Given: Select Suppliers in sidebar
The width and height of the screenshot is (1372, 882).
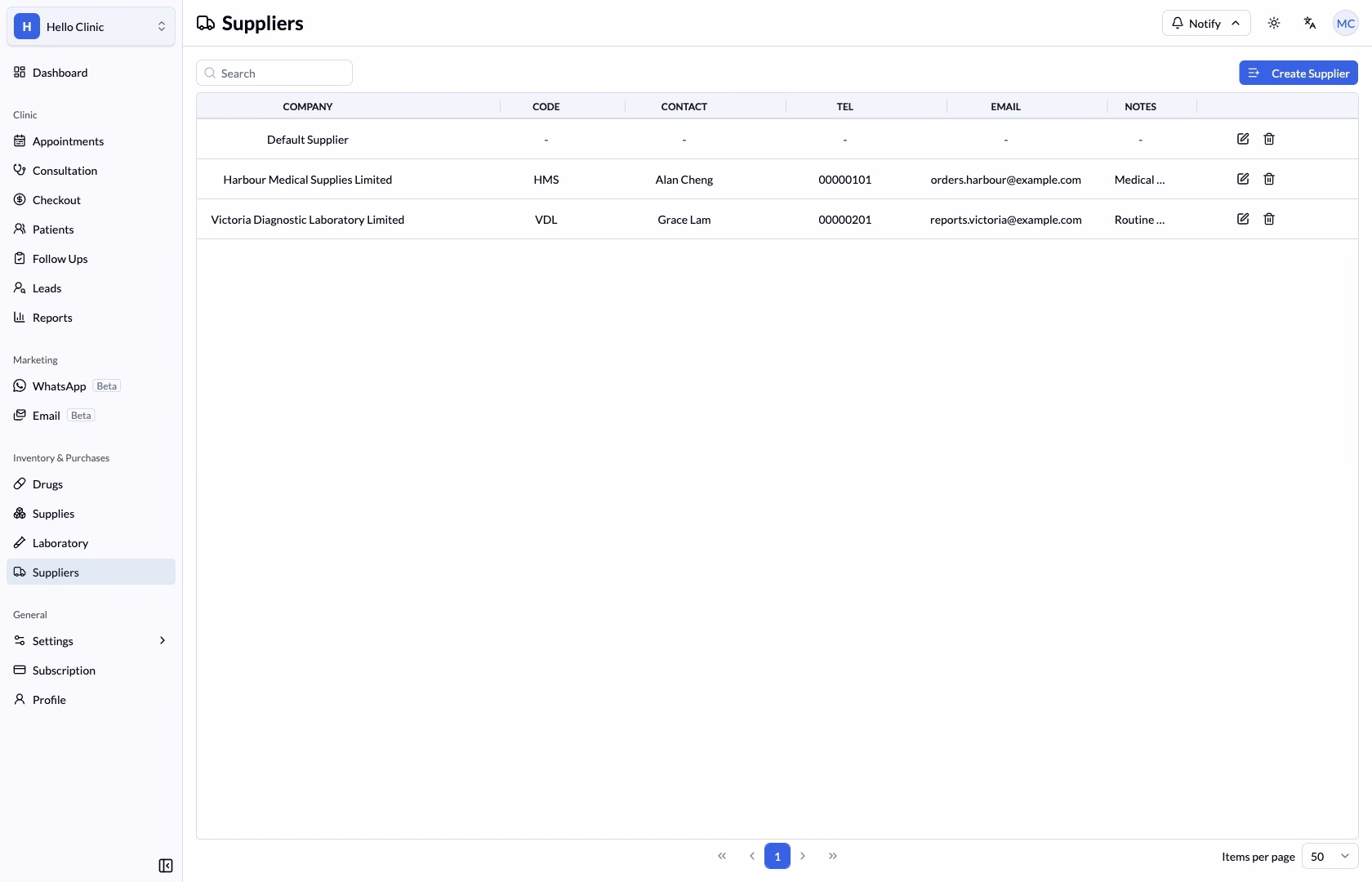Looking at the screenshot, I should pyautogui.click(x=91, y=572).
